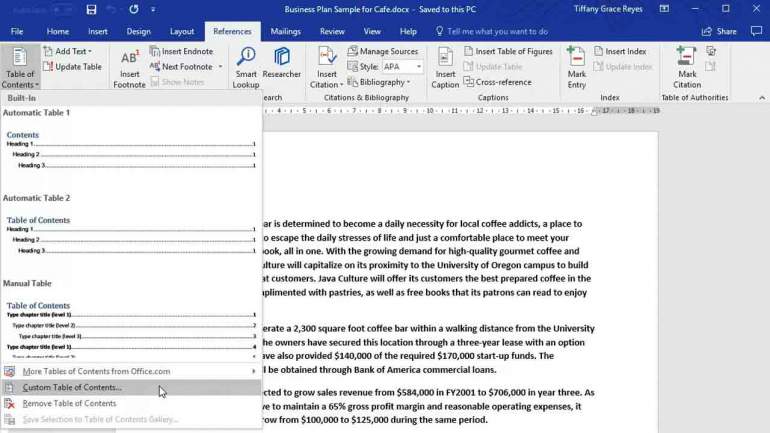Image resolution: width=770 pixels, height=433 pixels.
Task: Switch to the Review tab
Action: (332, 31)
